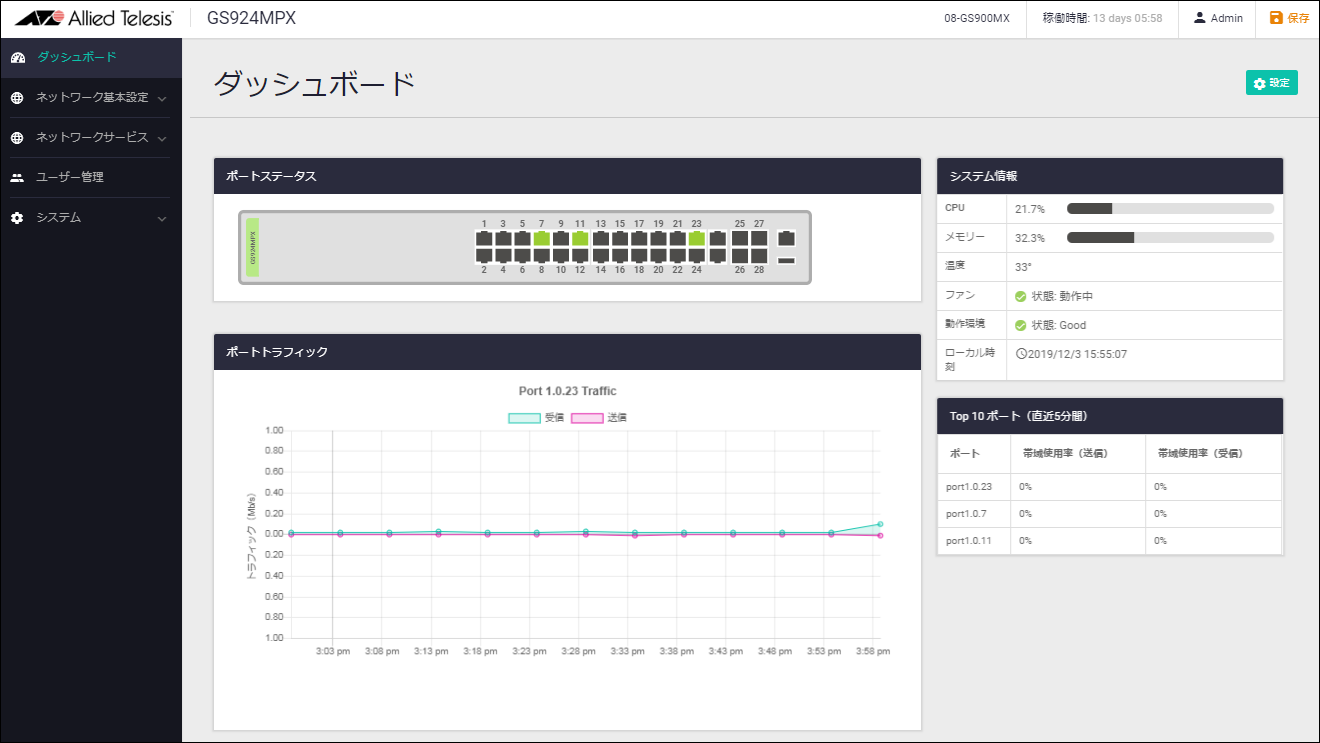Click the Admin user icon
This screenshot has height=743, width=1320.
tap(1199, 18)
